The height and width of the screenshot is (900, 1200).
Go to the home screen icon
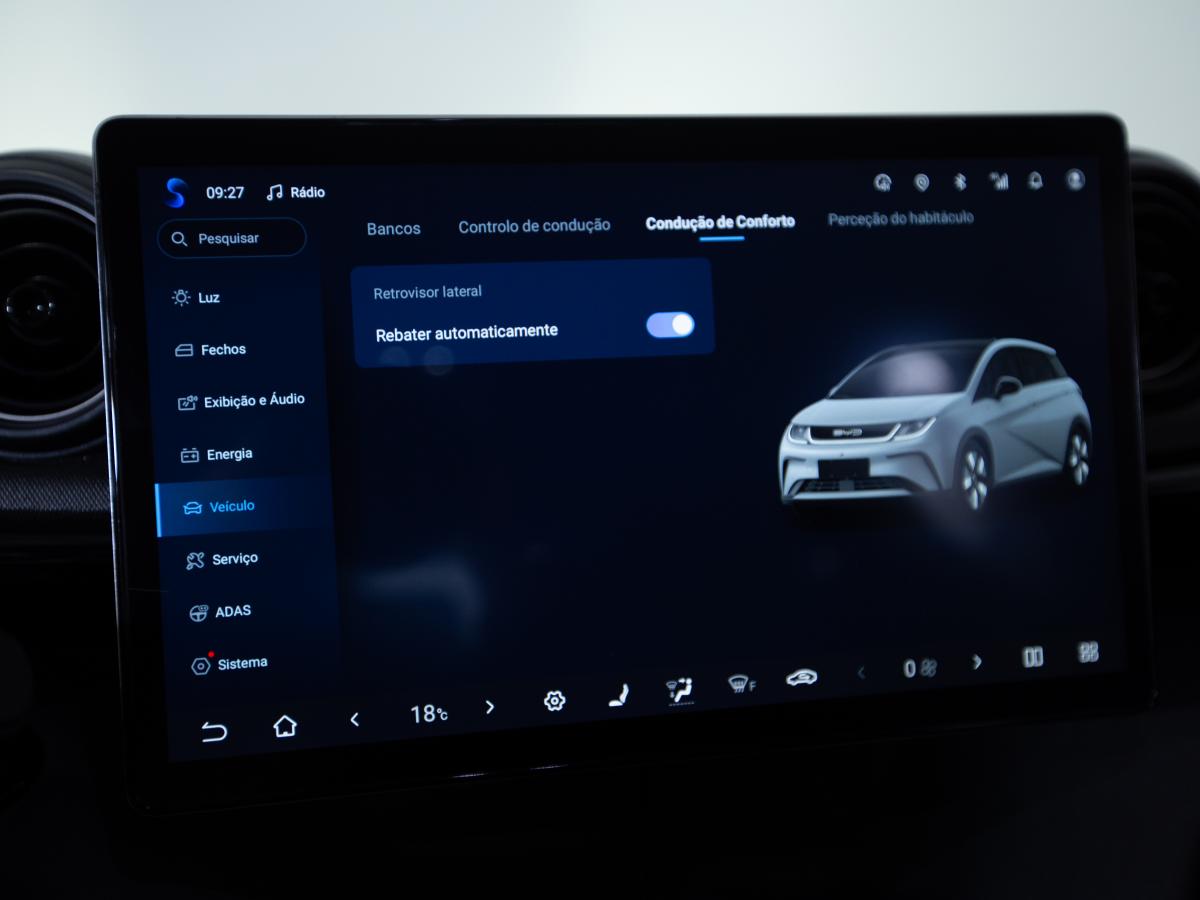[285, 726]
